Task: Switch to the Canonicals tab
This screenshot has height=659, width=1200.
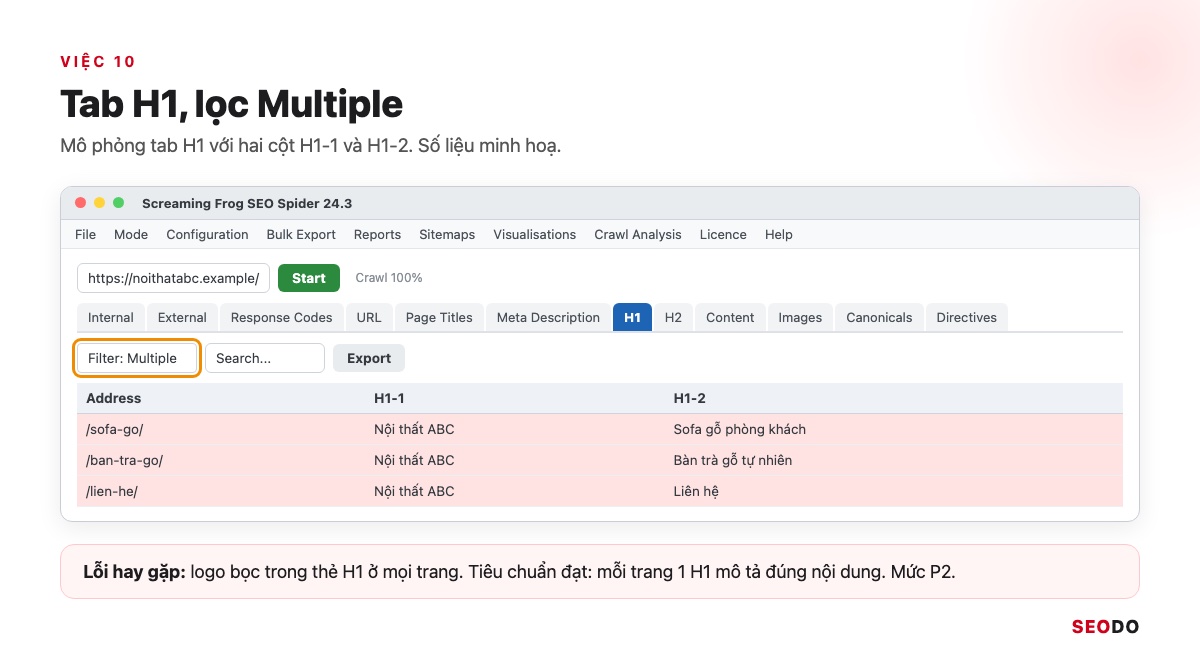Action: [879, 317]
